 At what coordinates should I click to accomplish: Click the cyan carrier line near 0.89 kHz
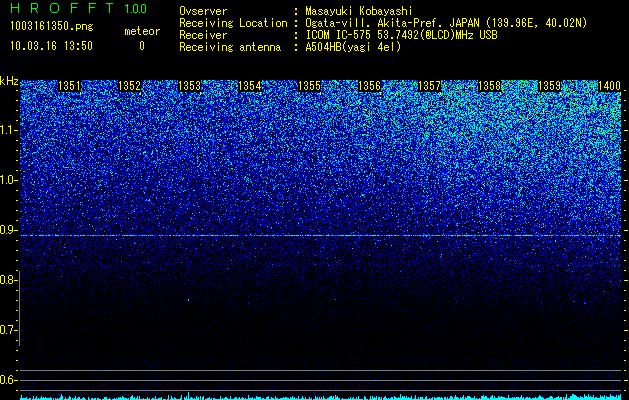[x=320, y=236]
